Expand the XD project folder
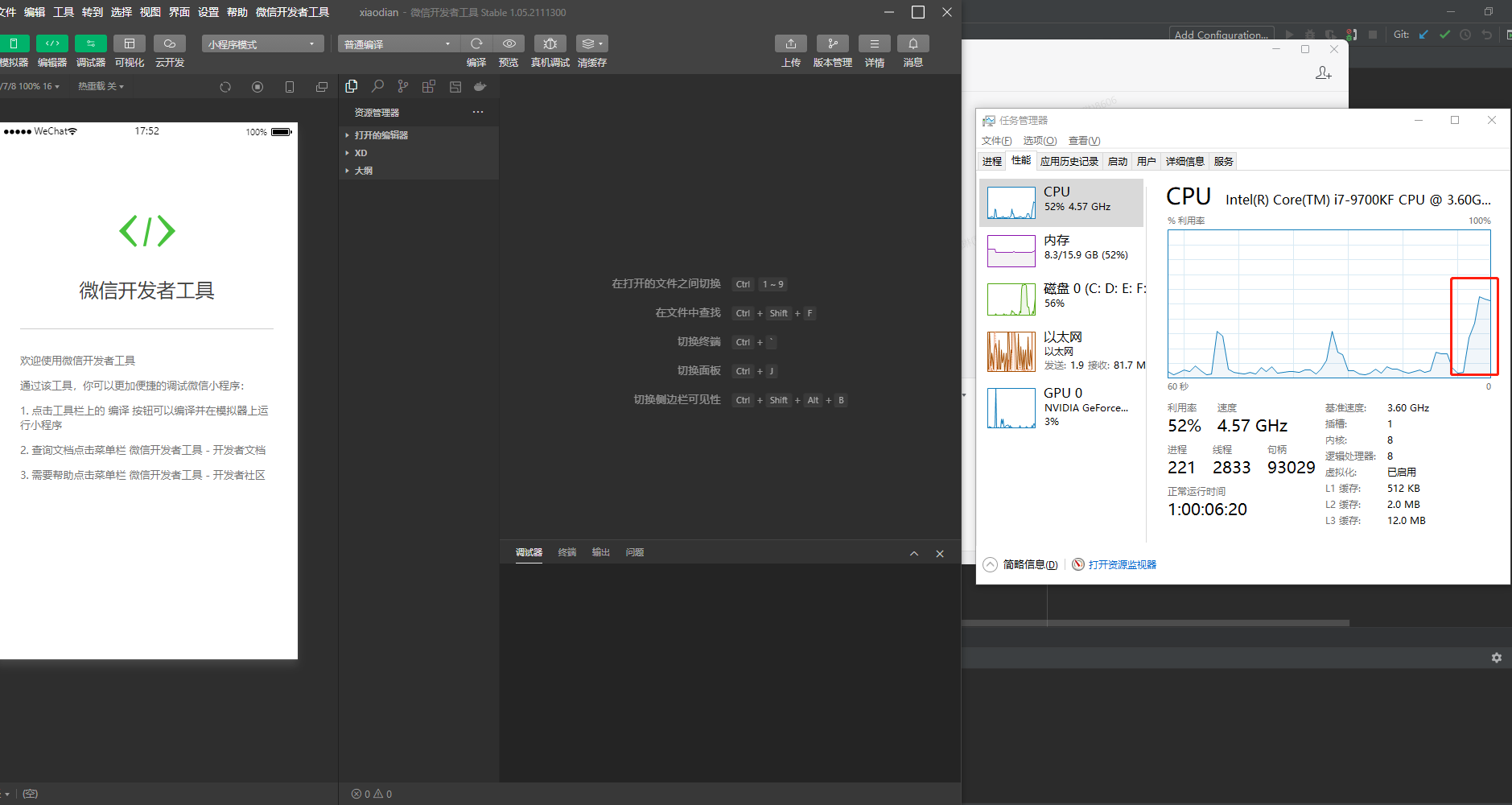The width and height of the screenshot is (1512, 805). 418,153
